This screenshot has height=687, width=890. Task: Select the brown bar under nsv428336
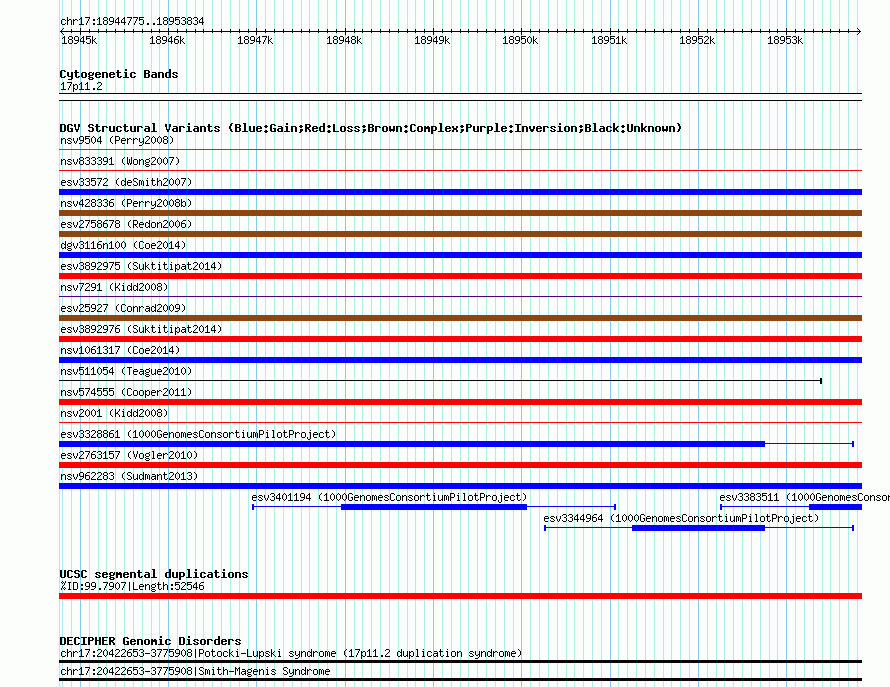(x=460, y=213)
